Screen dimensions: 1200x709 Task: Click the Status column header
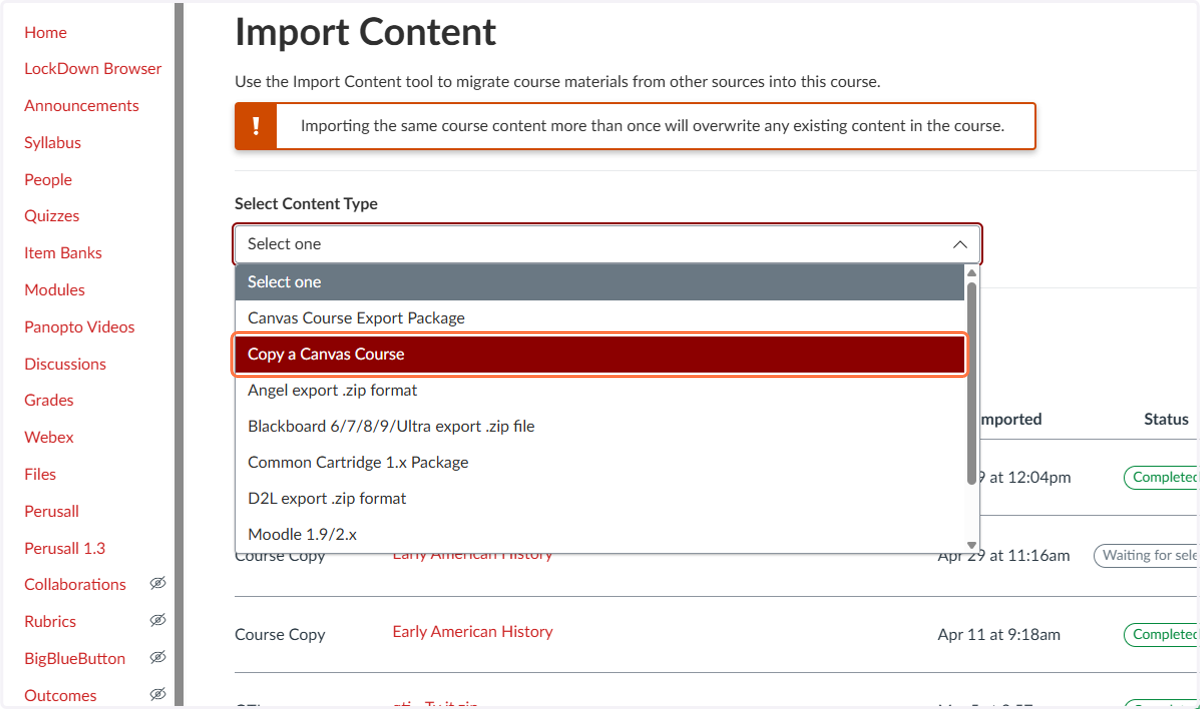click(x=1166, y=420)
